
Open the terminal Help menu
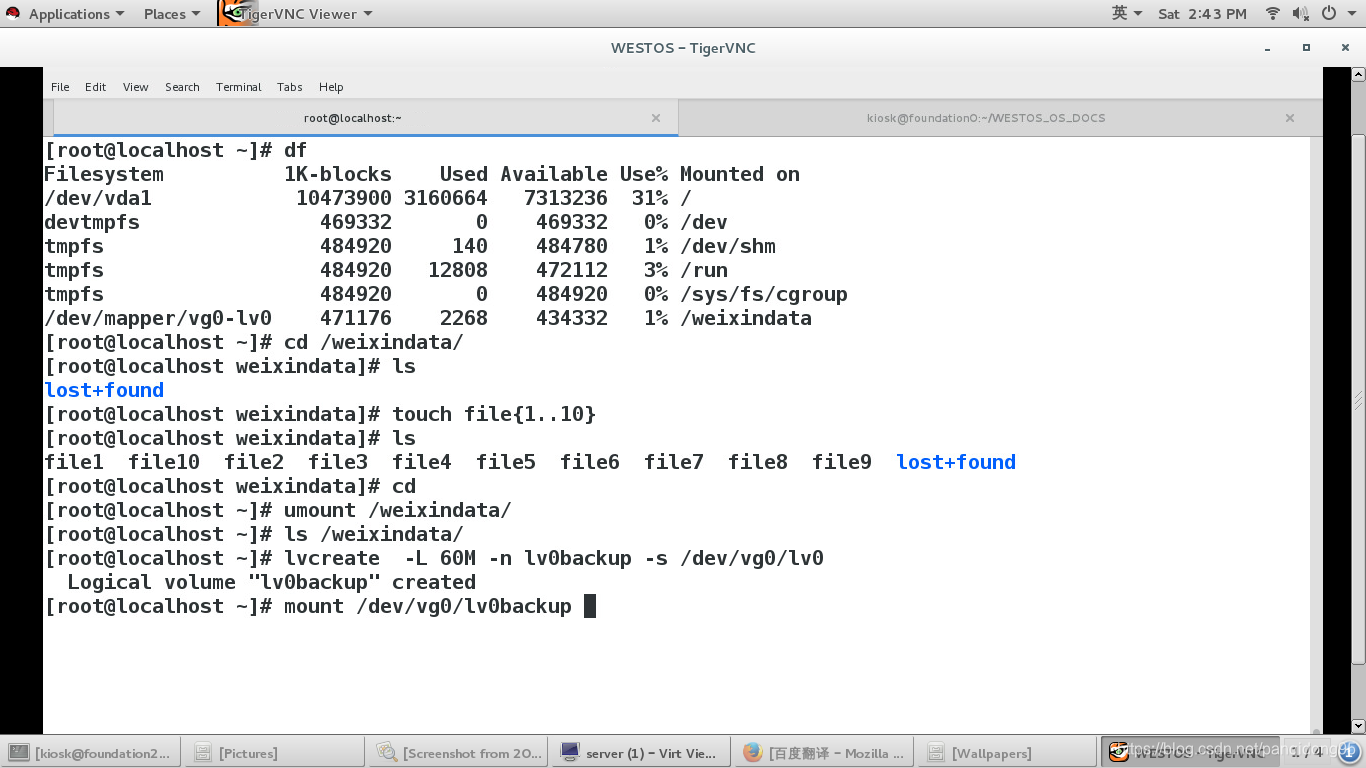click(331, 87)
